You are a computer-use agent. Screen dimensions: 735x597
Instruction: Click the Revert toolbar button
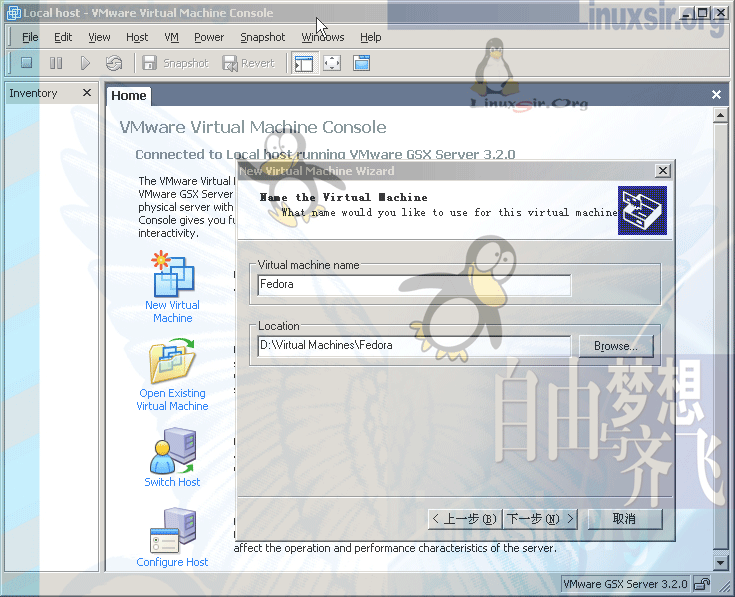248,63
